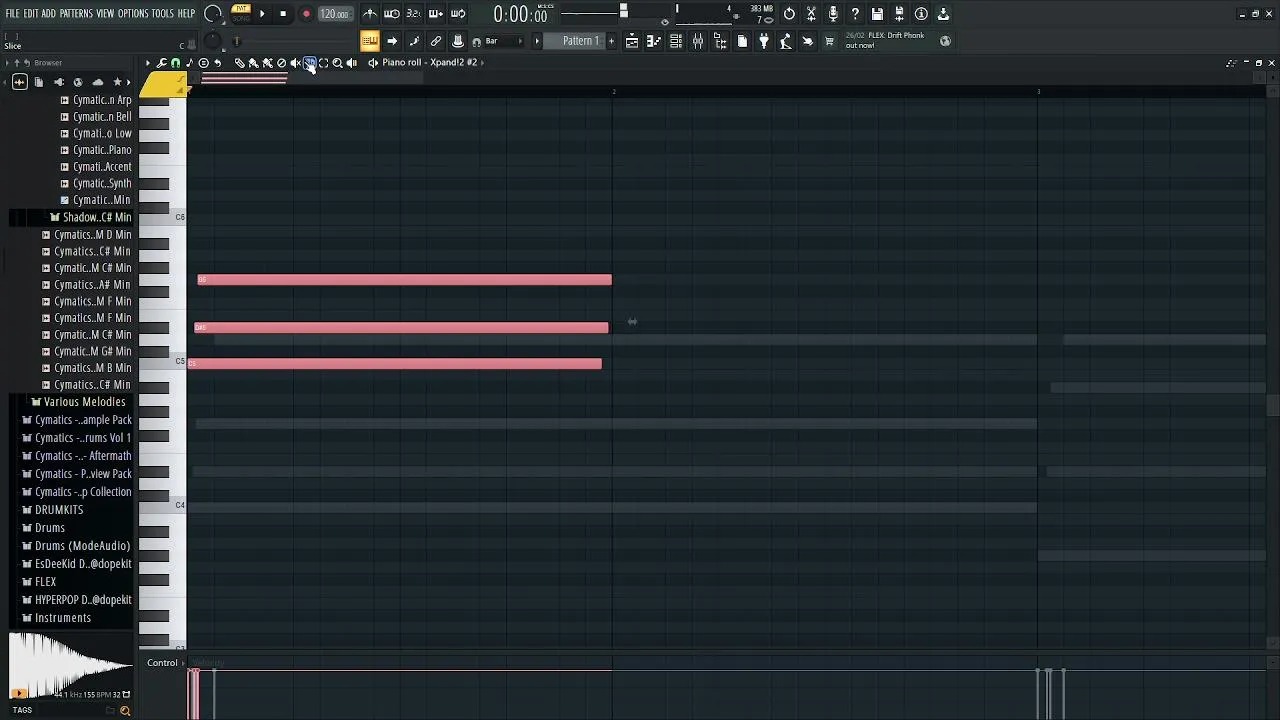Image resolution: width=1280 pixels, height=720 pixels.
Task: Toggle the countdown before recording button
Action: pos(414,14)
